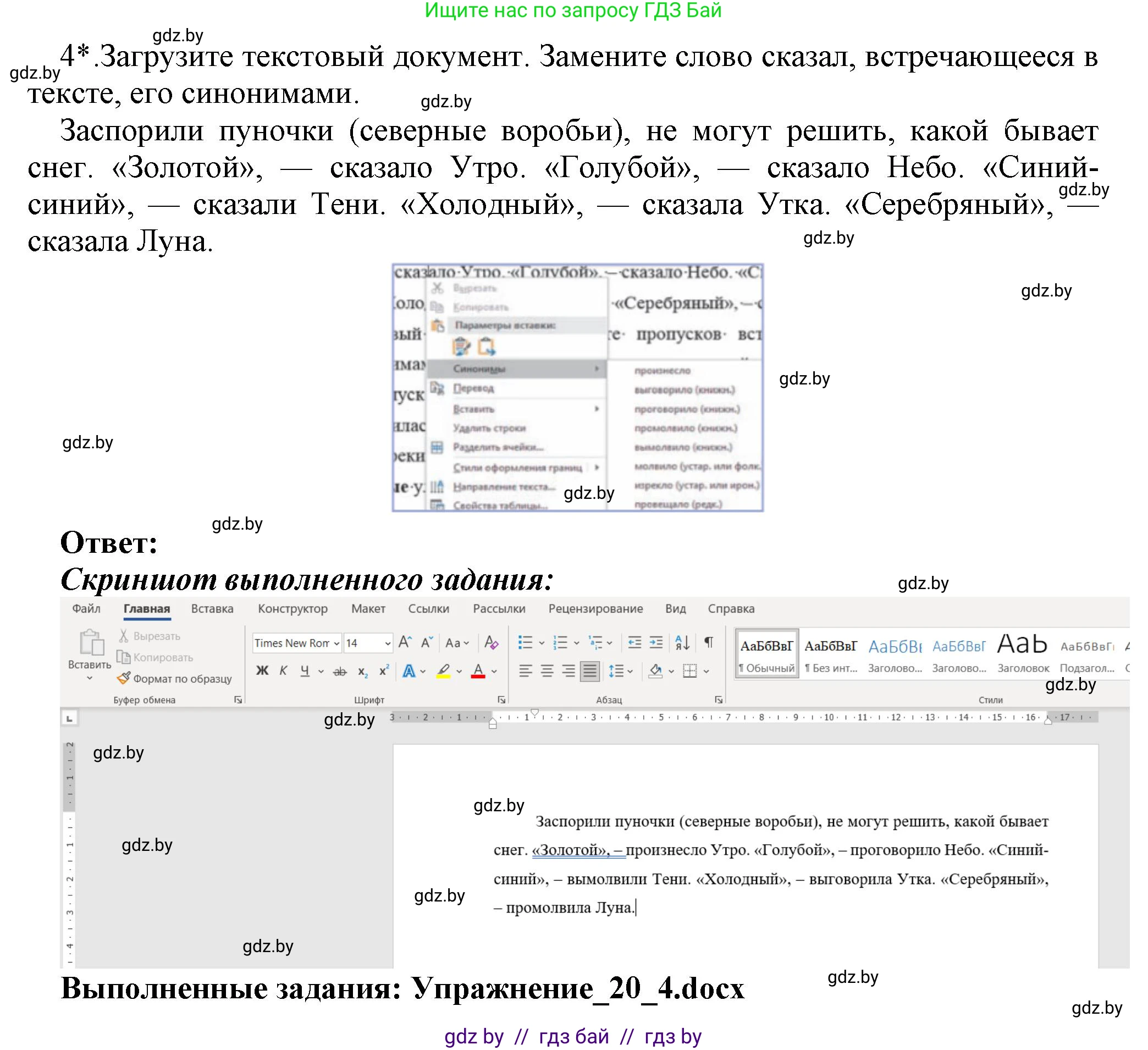The image size is (1148, 1050).
Task: Open the underline style dropdown arrow
Action: click(x=321, y=672)
